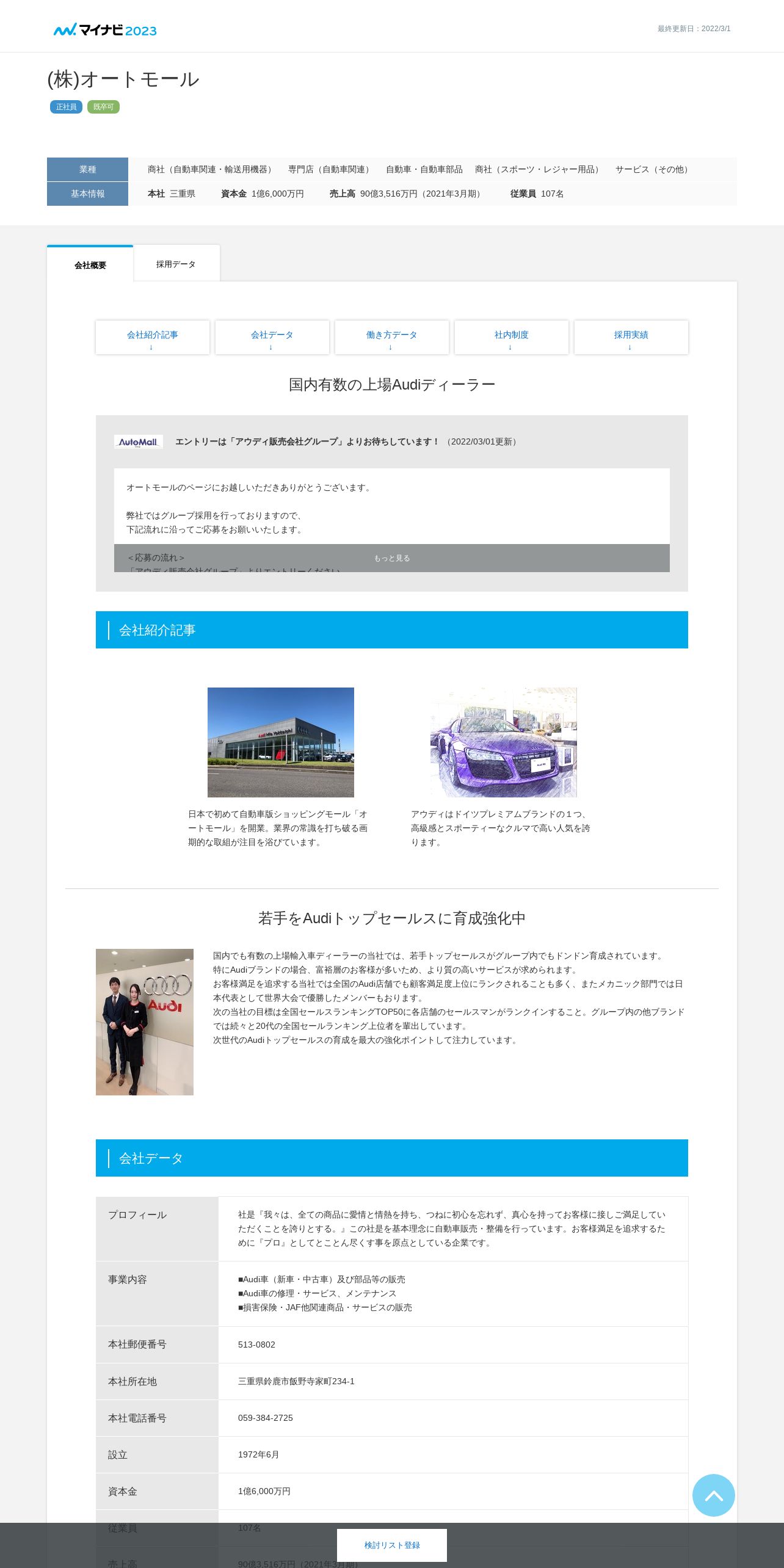Screen dimensions: 784x1568
Task: Click industry サービス（その他）
Action: [654, 169]
